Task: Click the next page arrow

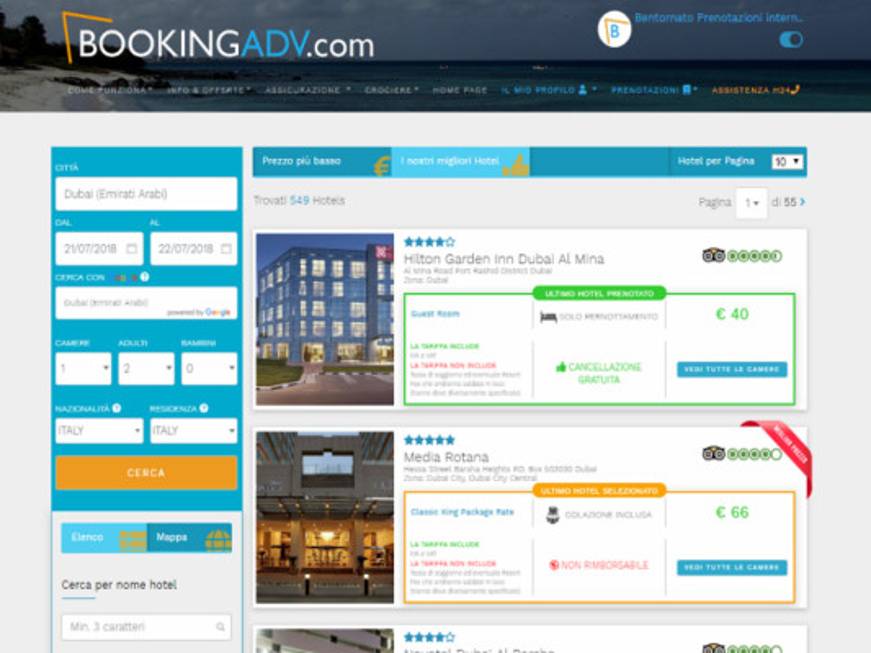Action: tap(802, 202)
